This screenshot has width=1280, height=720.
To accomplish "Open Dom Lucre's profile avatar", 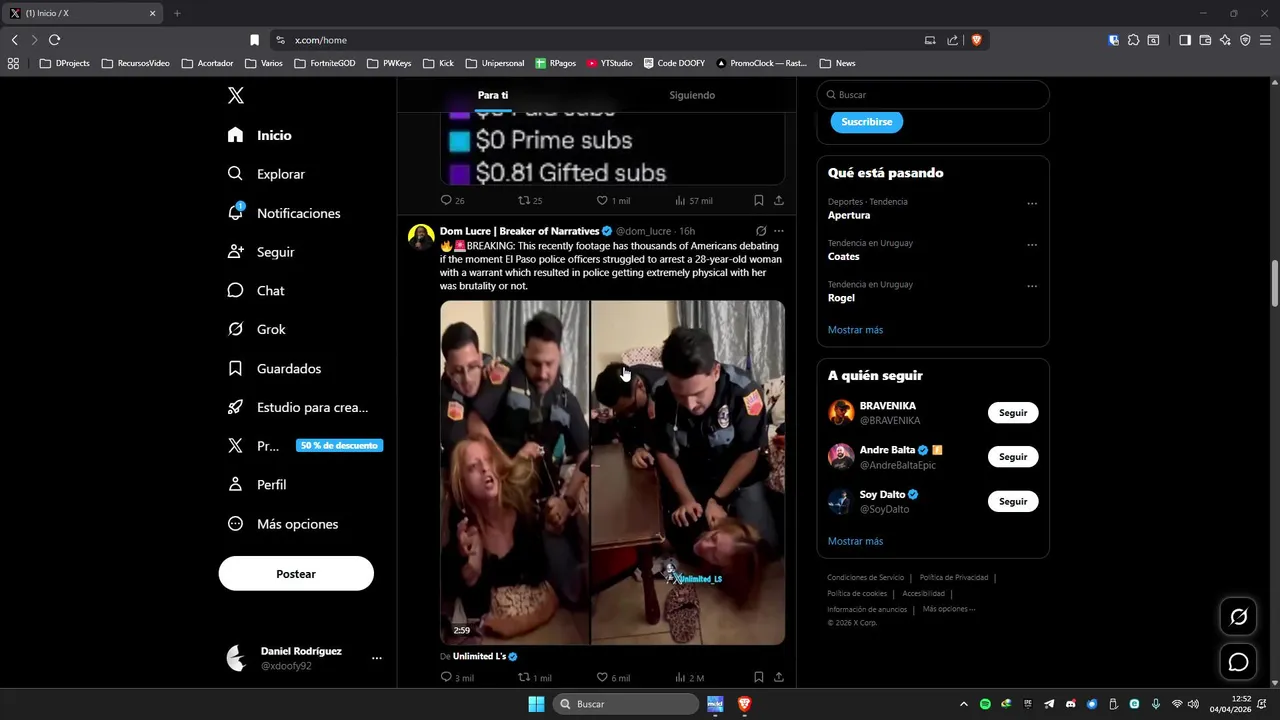I will 421,237.
